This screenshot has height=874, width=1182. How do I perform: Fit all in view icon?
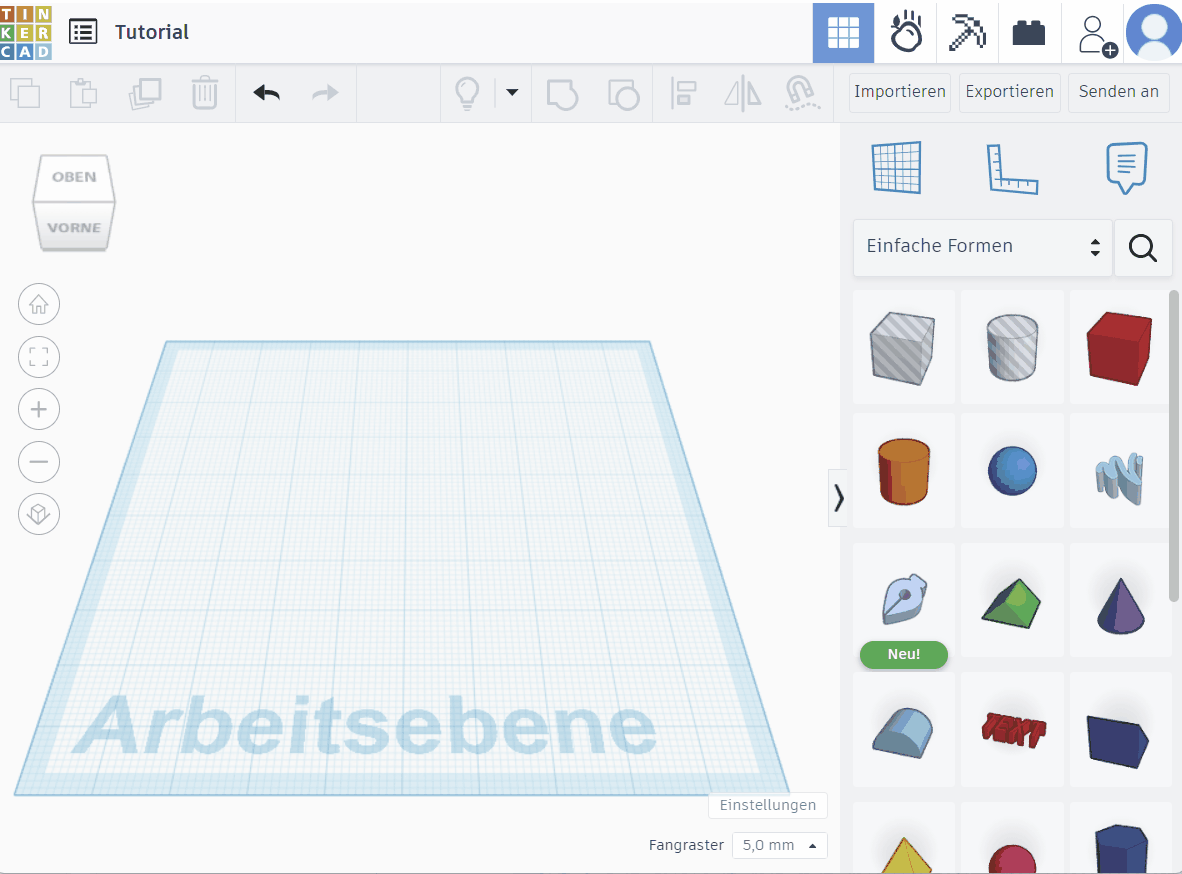coord(39,357)
